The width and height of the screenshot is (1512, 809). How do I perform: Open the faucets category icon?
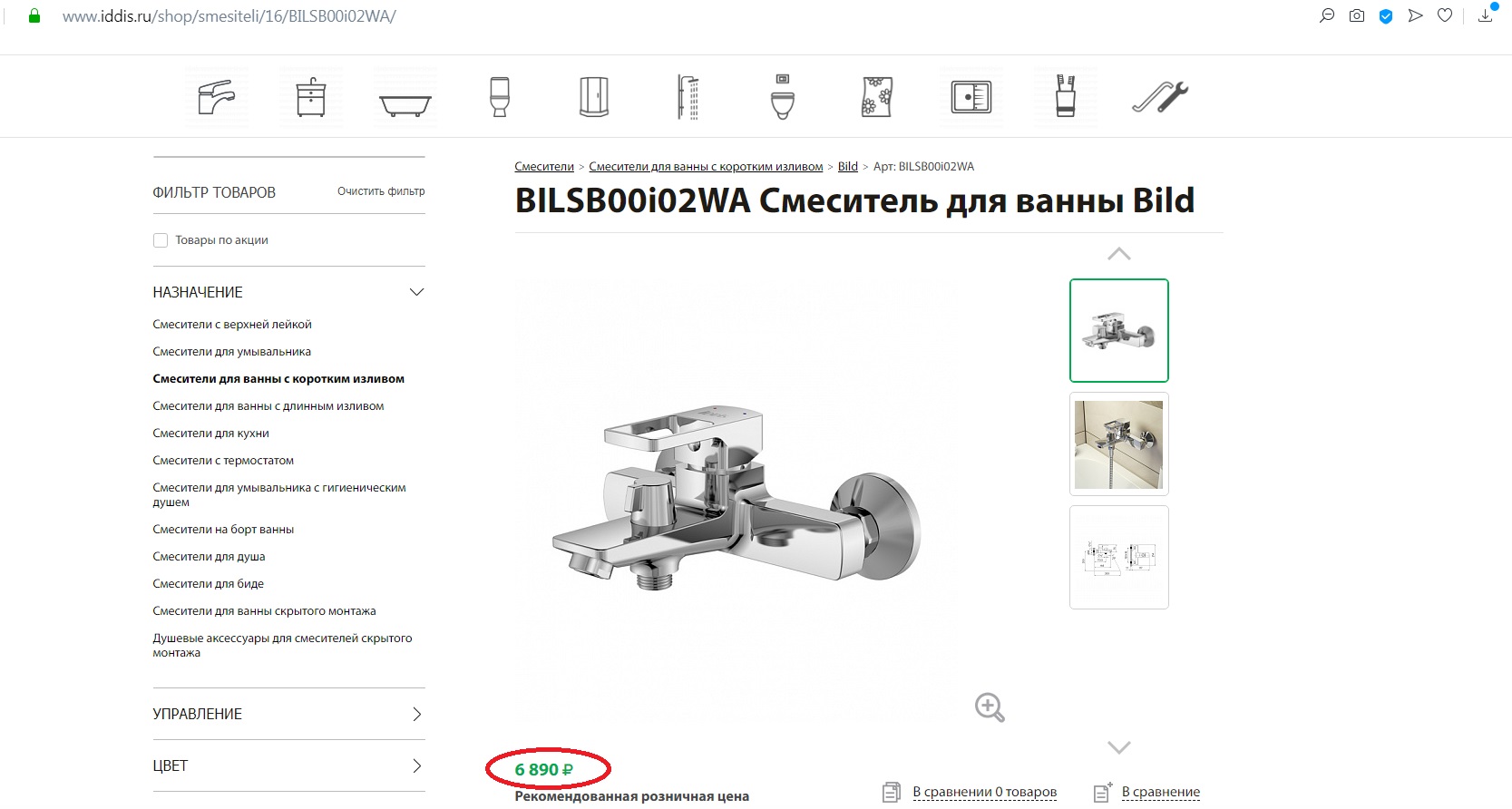(217, 96)
